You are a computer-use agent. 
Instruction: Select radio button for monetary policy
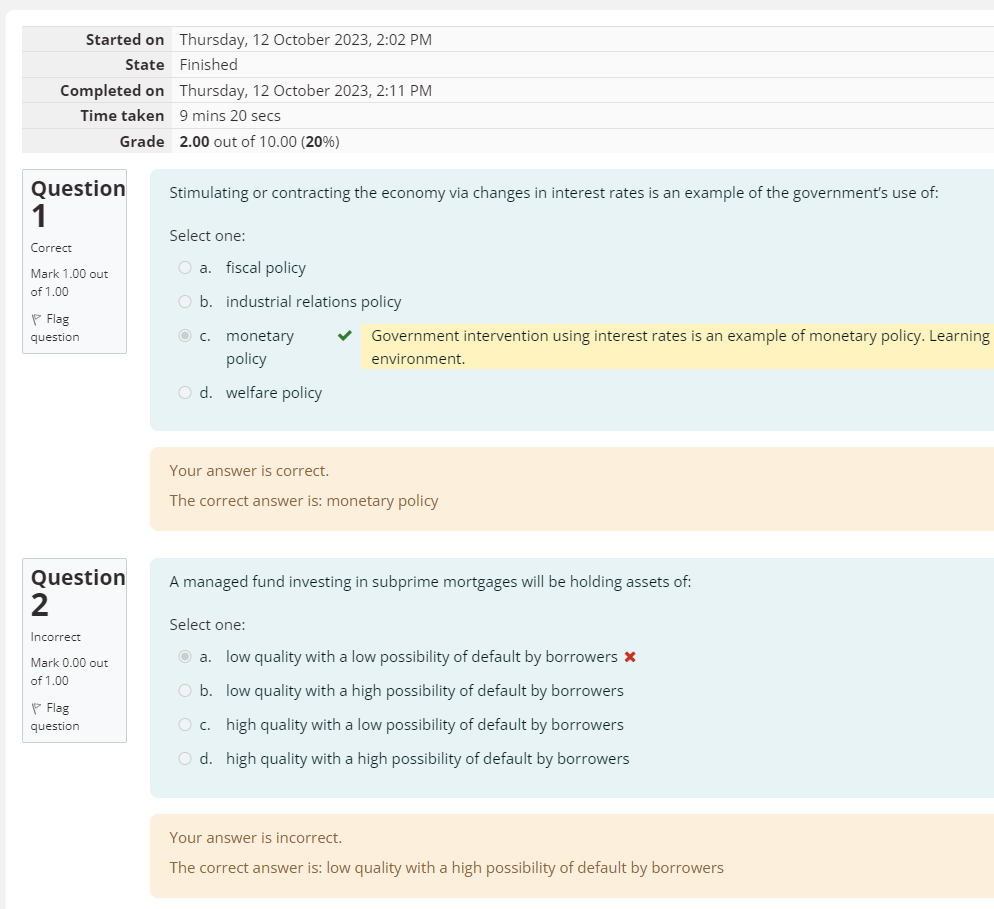[x=184, y=335]
